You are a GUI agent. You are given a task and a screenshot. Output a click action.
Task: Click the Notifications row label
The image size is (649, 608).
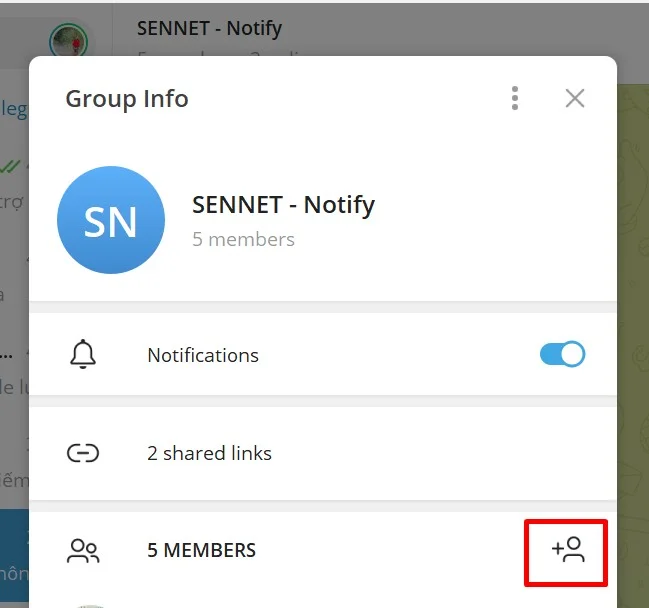point(203,355)
